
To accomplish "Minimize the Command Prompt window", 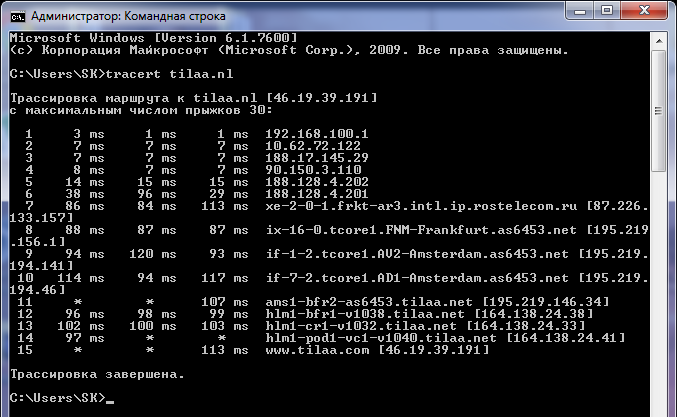I will (578, 11).
